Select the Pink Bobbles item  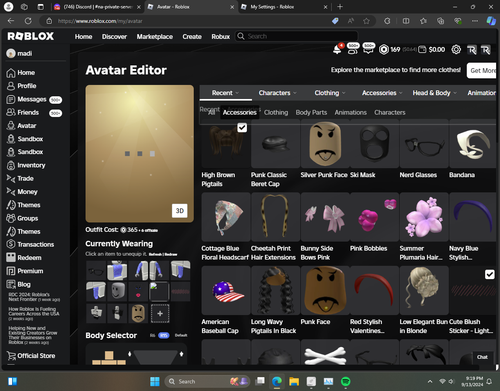point(375,217)
